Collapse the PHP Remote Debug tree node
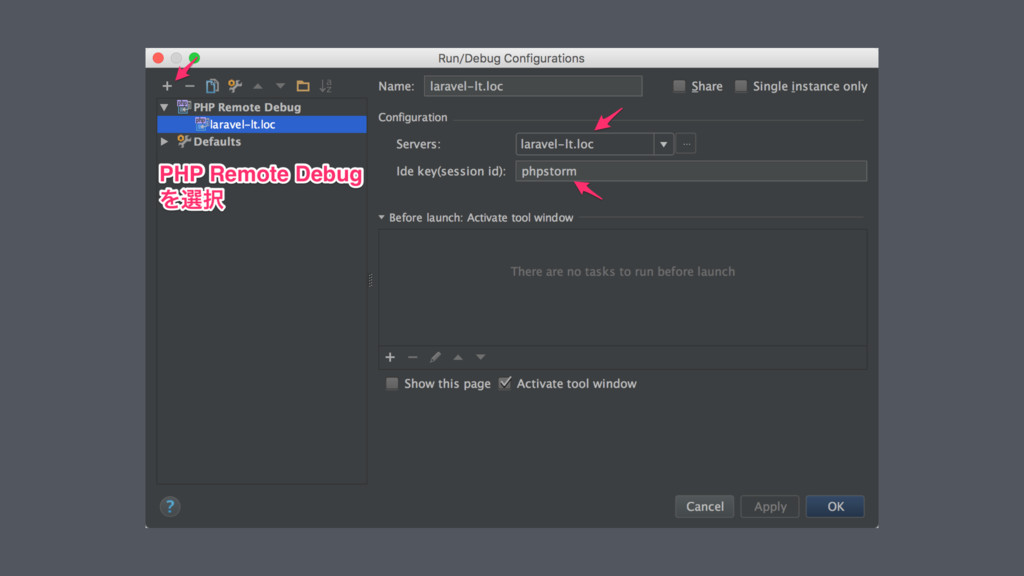The image size is (1024, 576). (x=164, y=107)
